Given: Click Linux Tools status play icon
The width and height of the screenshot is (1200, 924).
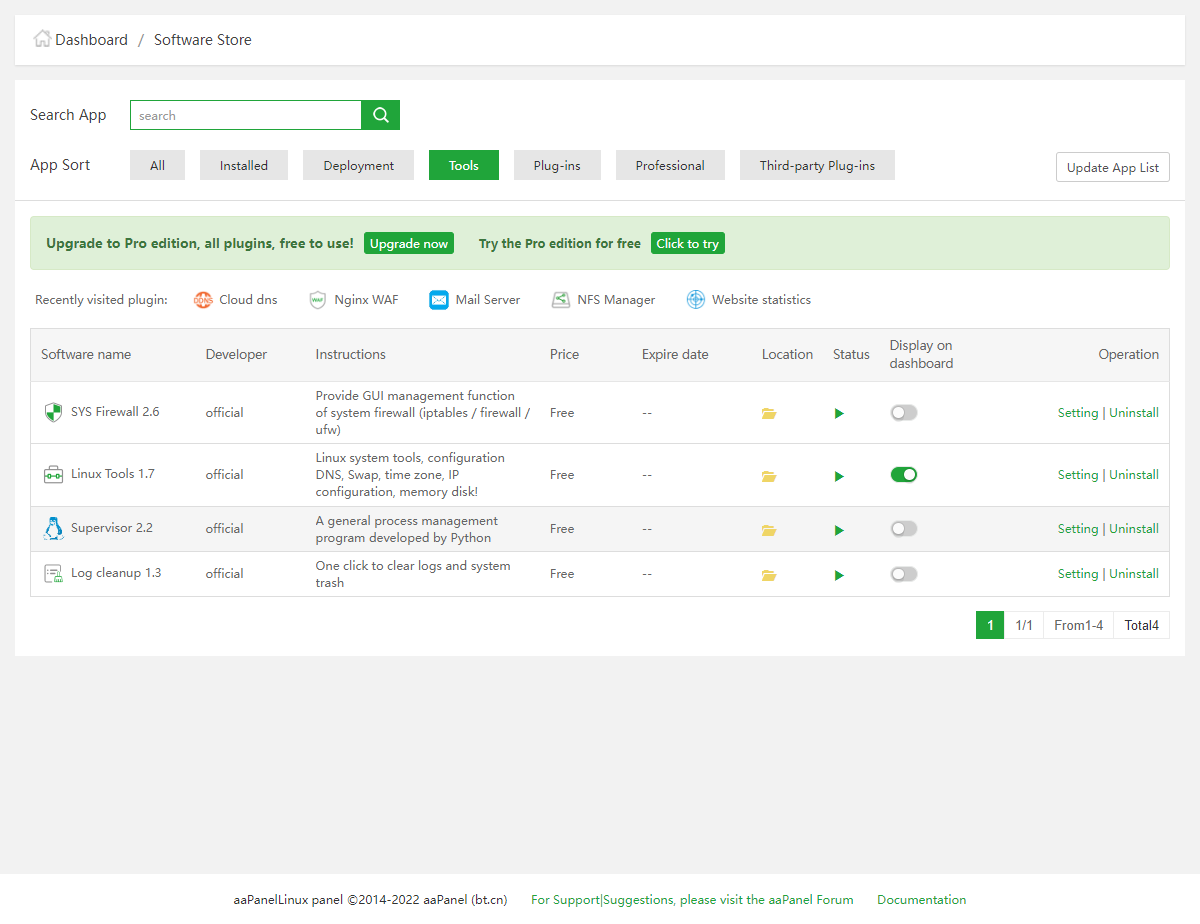Looking at the screenshot, I should pos(840,476).
